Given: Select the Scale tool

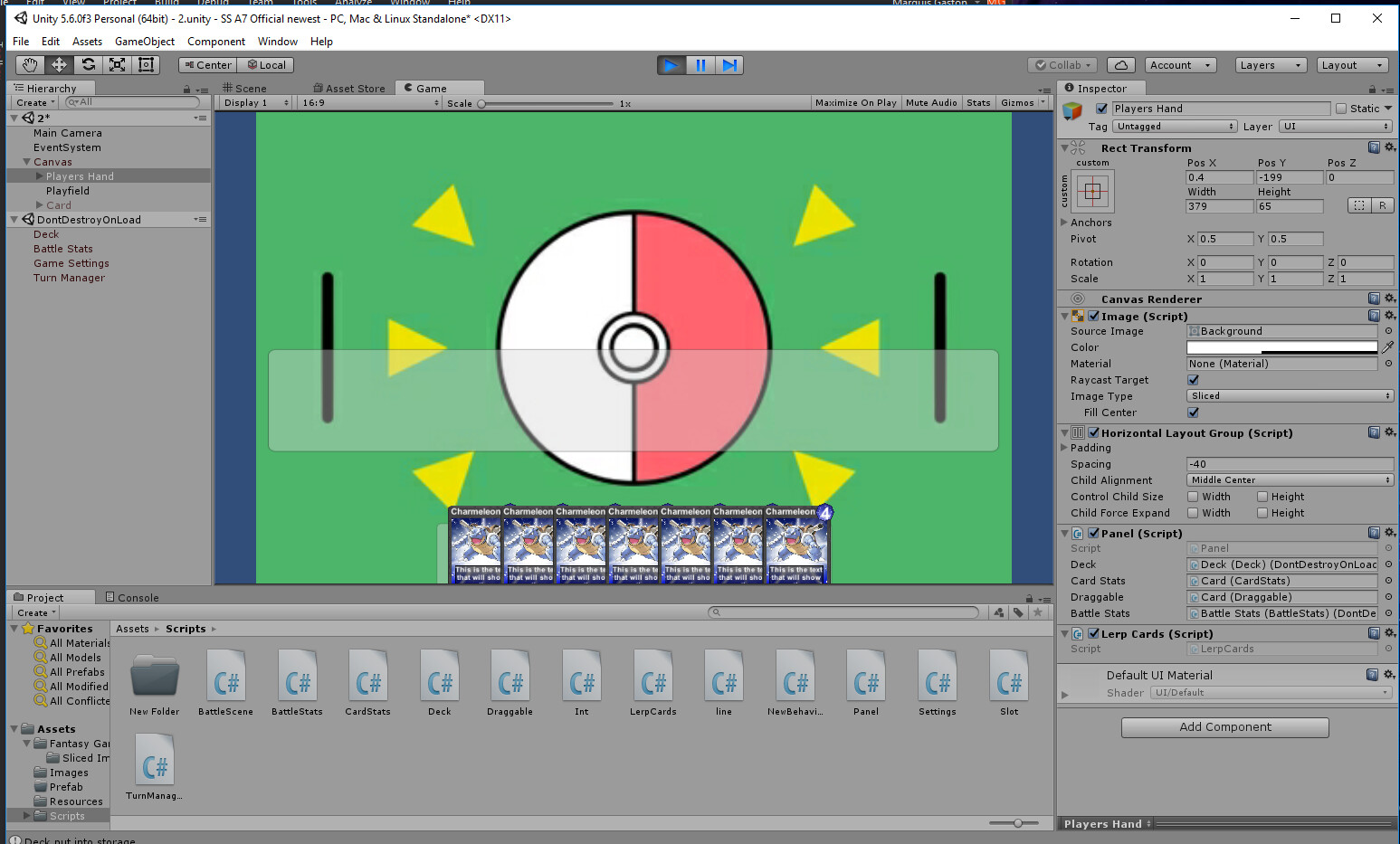Looking at the screenshot, I should pos(117,64).
